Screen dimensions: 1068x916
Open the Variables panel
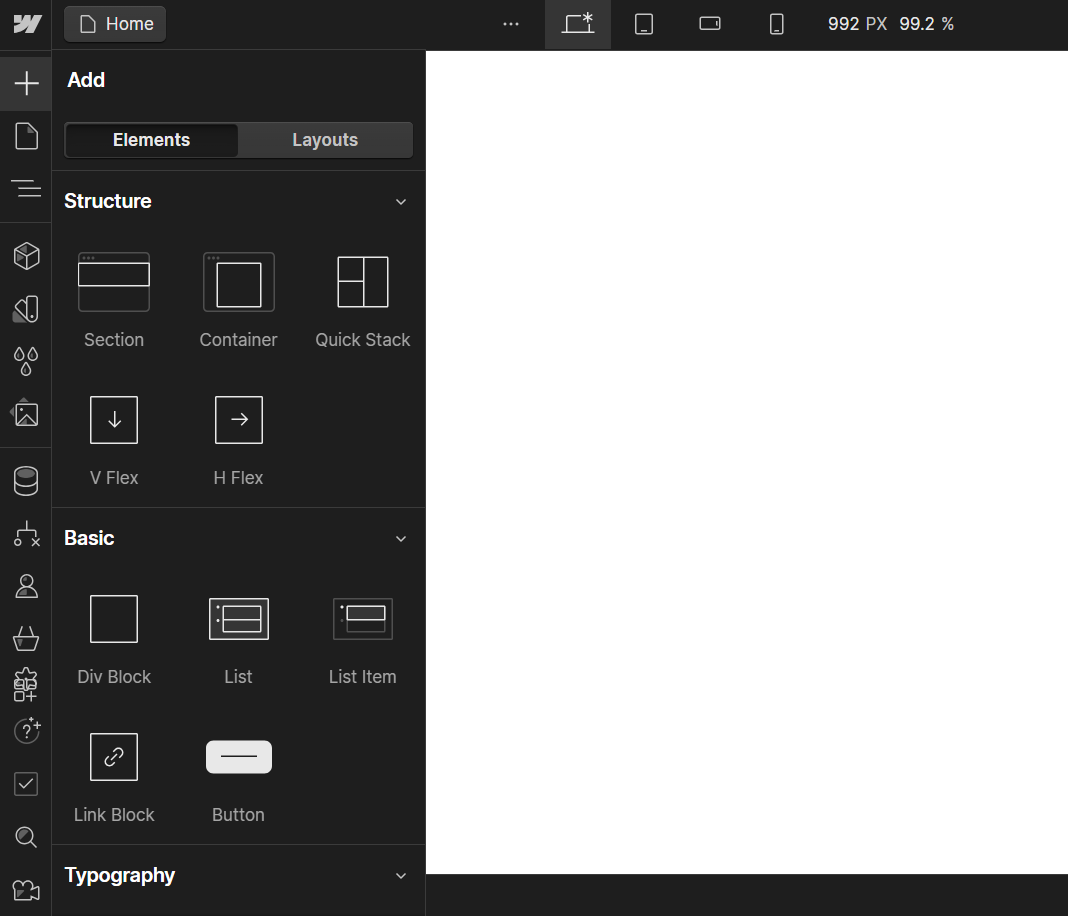[26, 361]
